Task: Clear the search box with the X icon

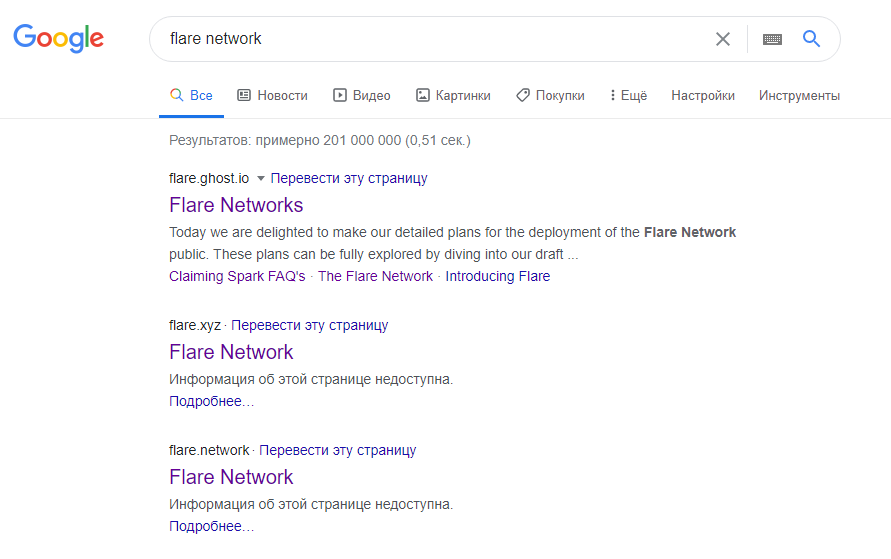Action: [x=723, y=39]
